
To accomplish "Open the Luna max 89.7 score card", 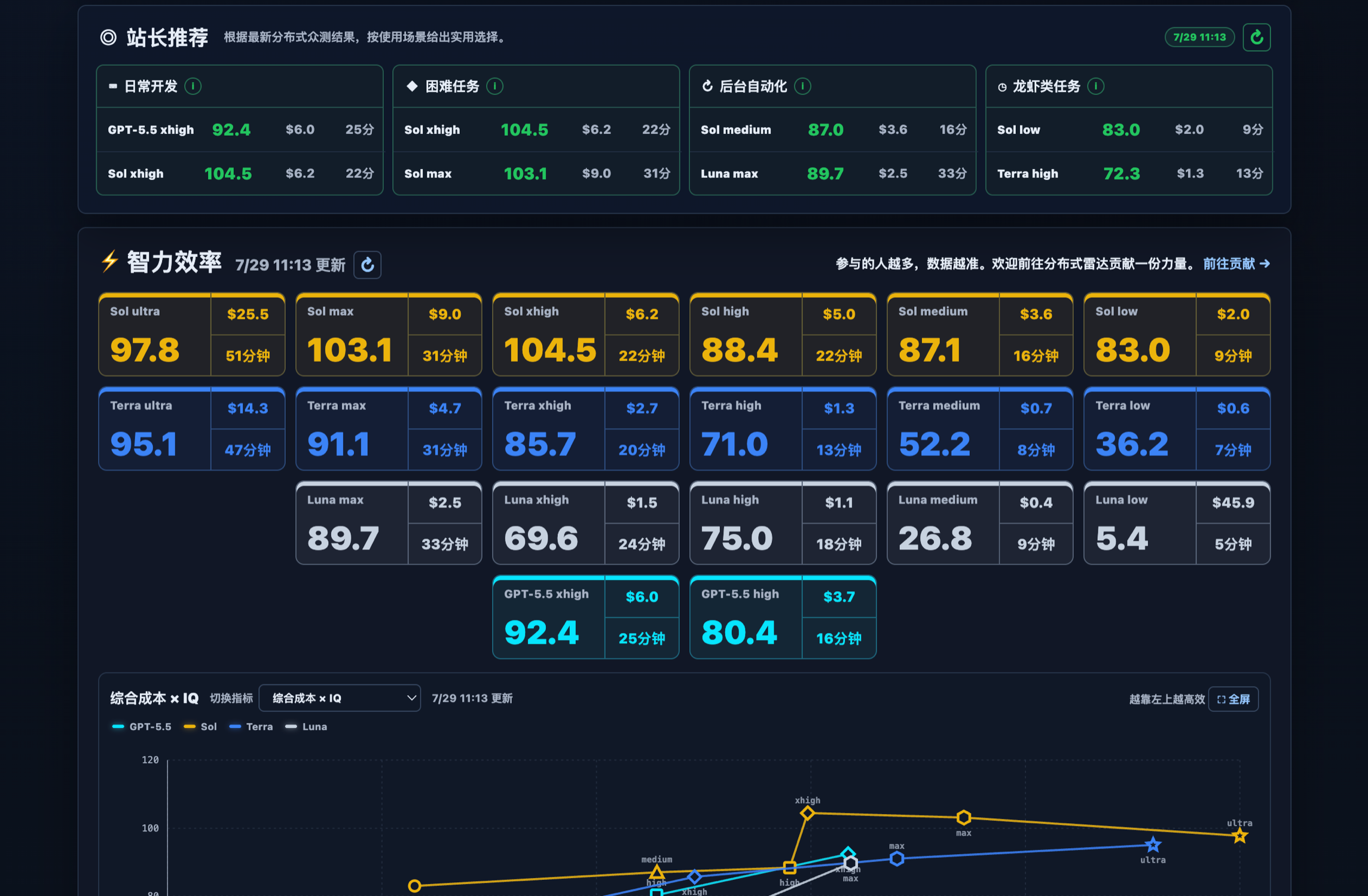I will click(389, 523).
